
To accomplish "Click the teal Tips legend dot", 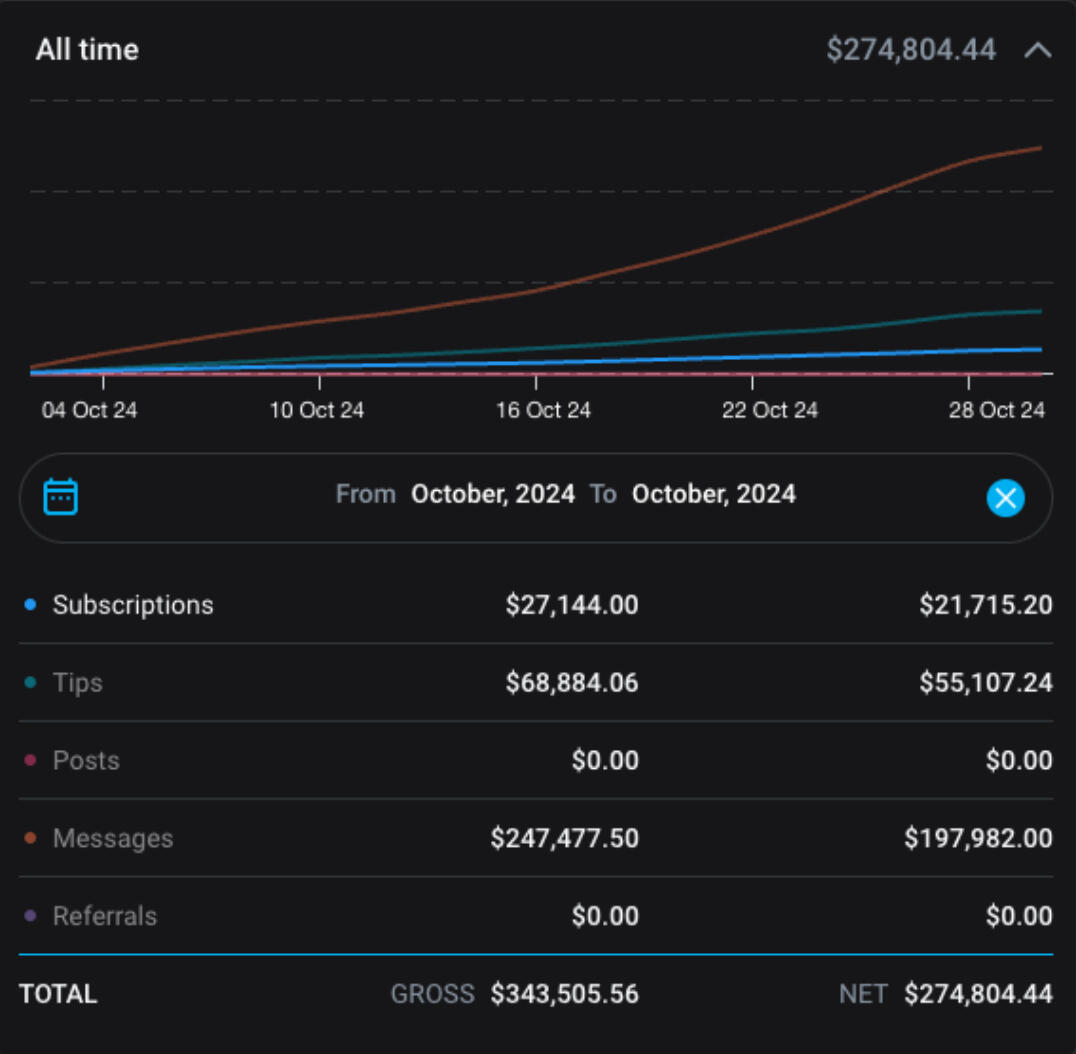I will pyautogui.click(x=30, y=683).
